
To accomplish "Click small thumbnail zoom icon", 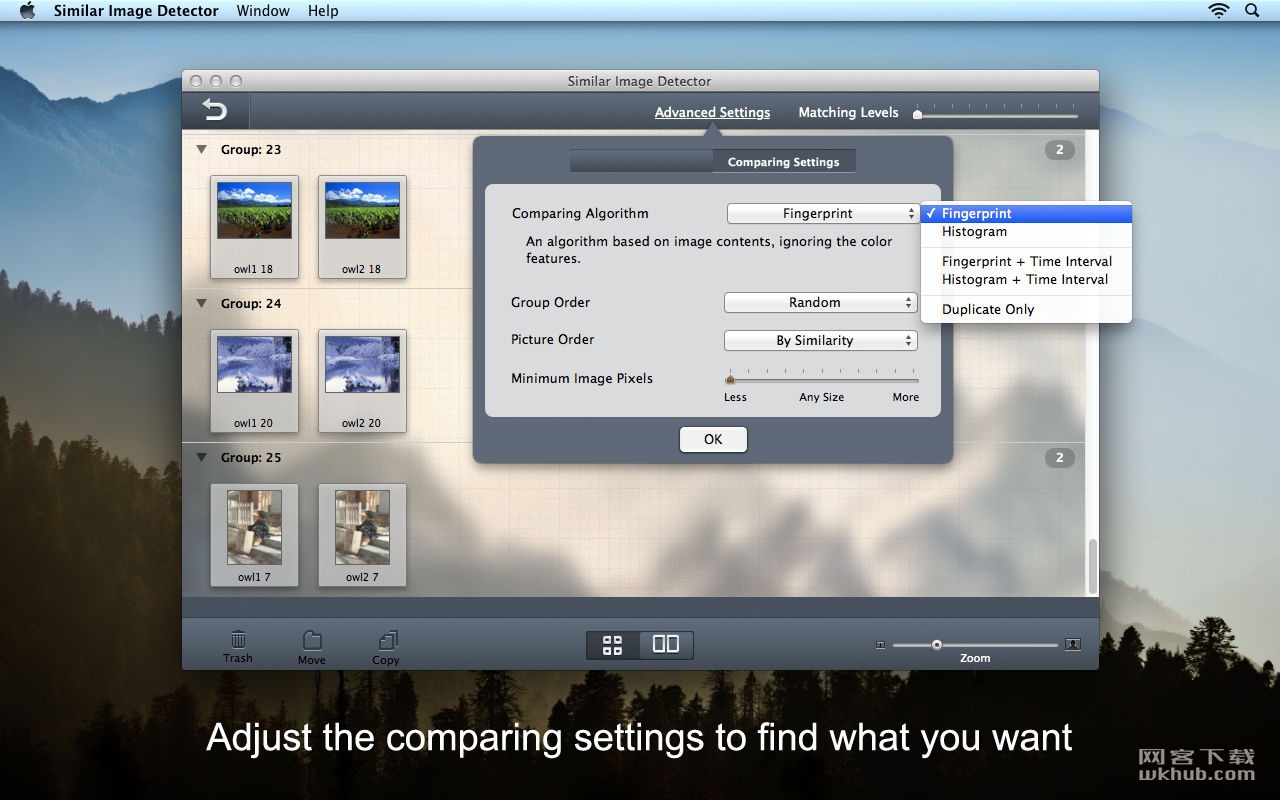I will pos(880,645).
